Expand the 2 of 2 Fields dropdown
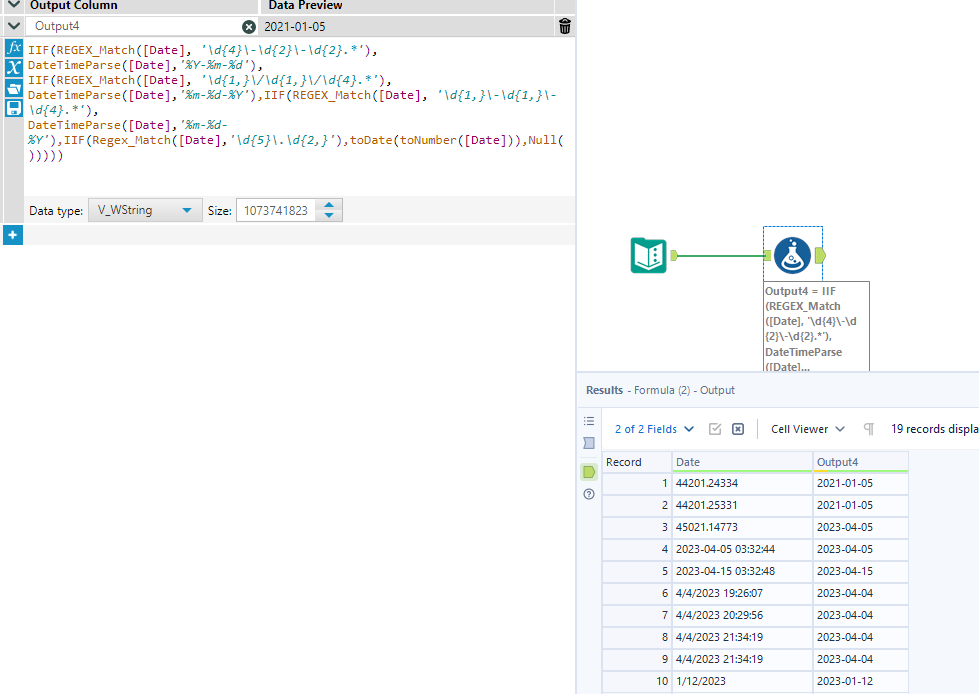The height and width of the screenshot is (694, 979). pyautogui.click(x=653, y=428)
